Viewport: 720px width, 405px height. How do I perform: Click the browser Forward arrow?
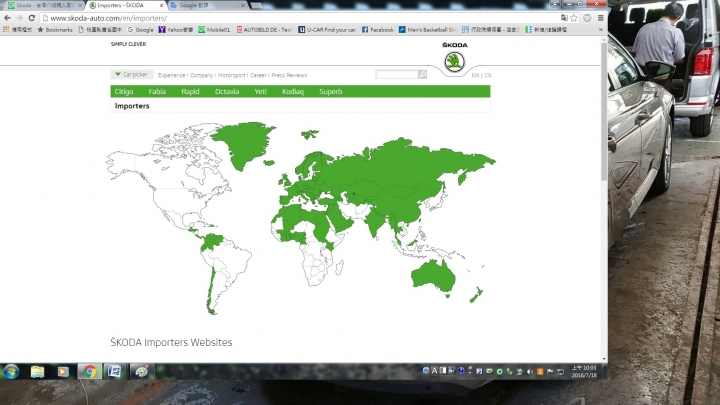click(x=19, y=18)
